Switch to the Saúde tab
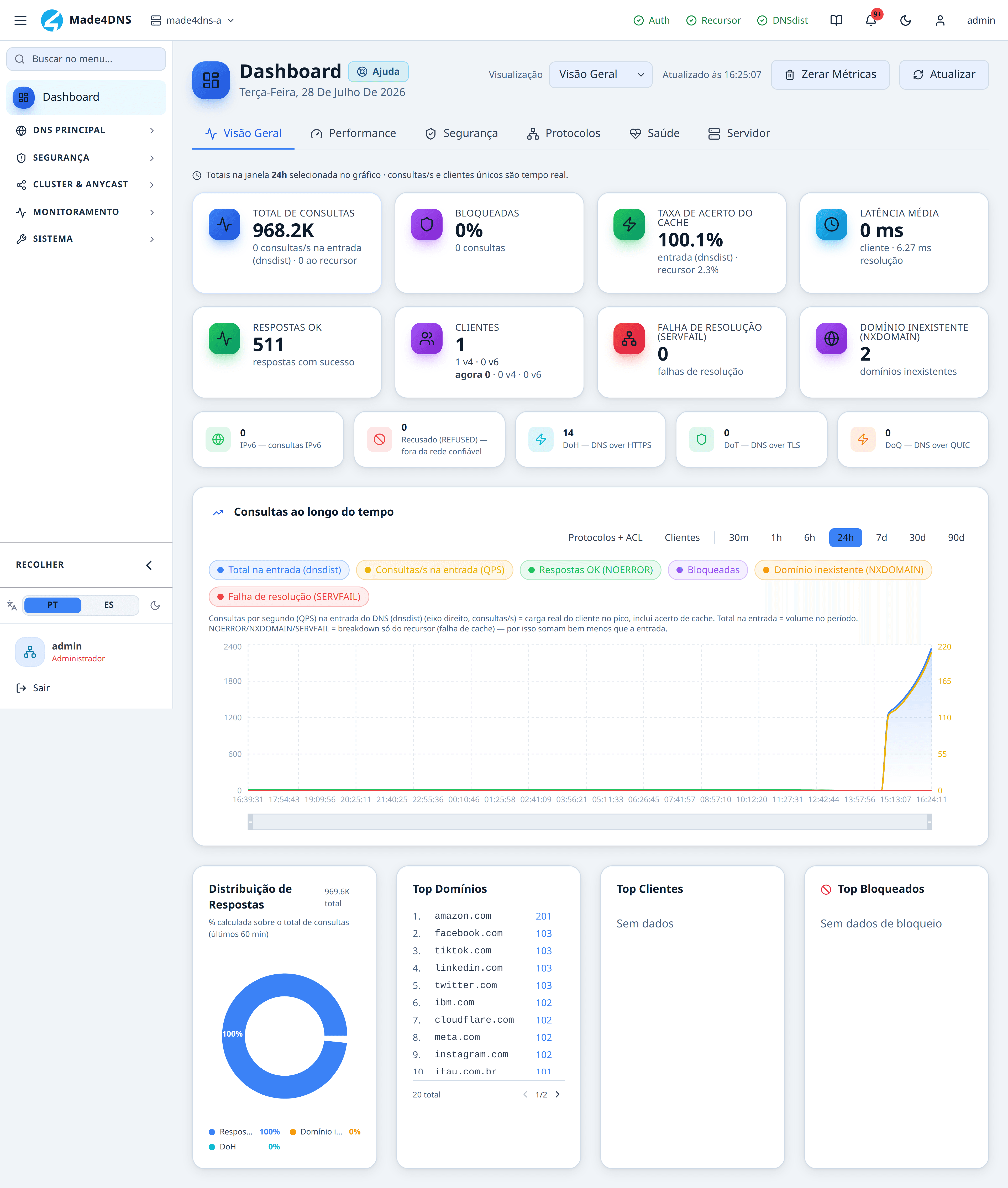1008x1188 pixels. pyautogui.click(x=655, y=134)
